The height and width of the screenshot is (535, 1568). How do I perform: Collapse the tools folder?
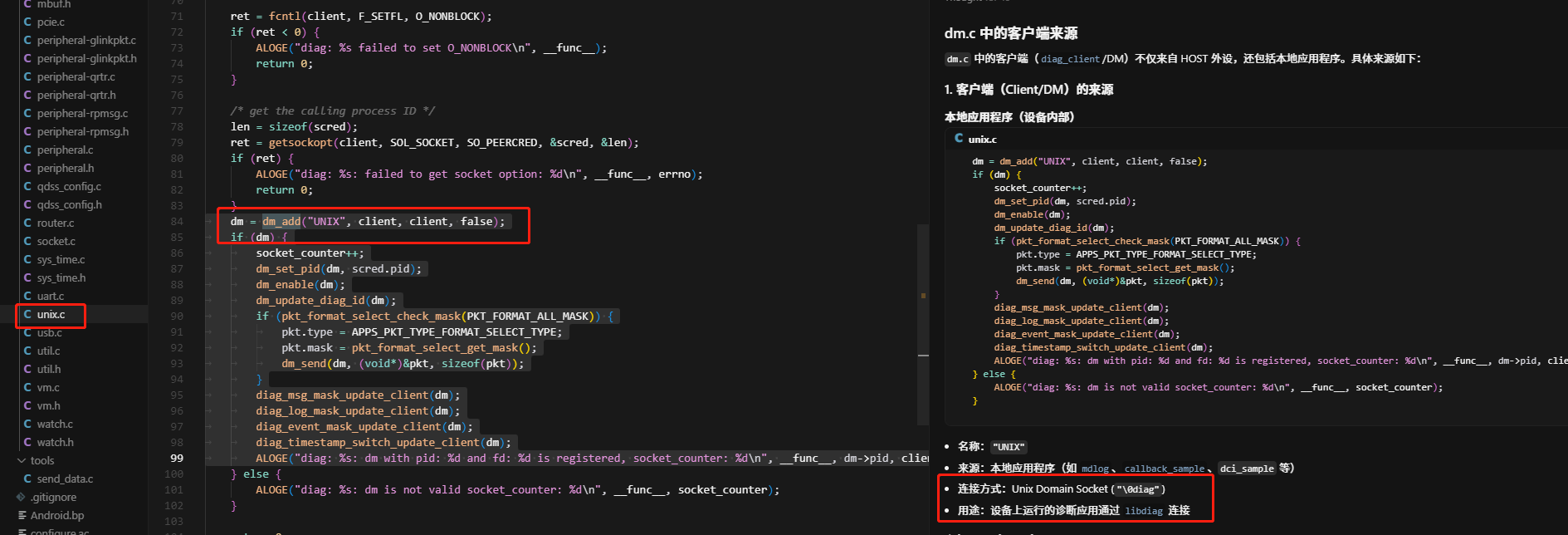pyautogui.click(x=22, y=460)
